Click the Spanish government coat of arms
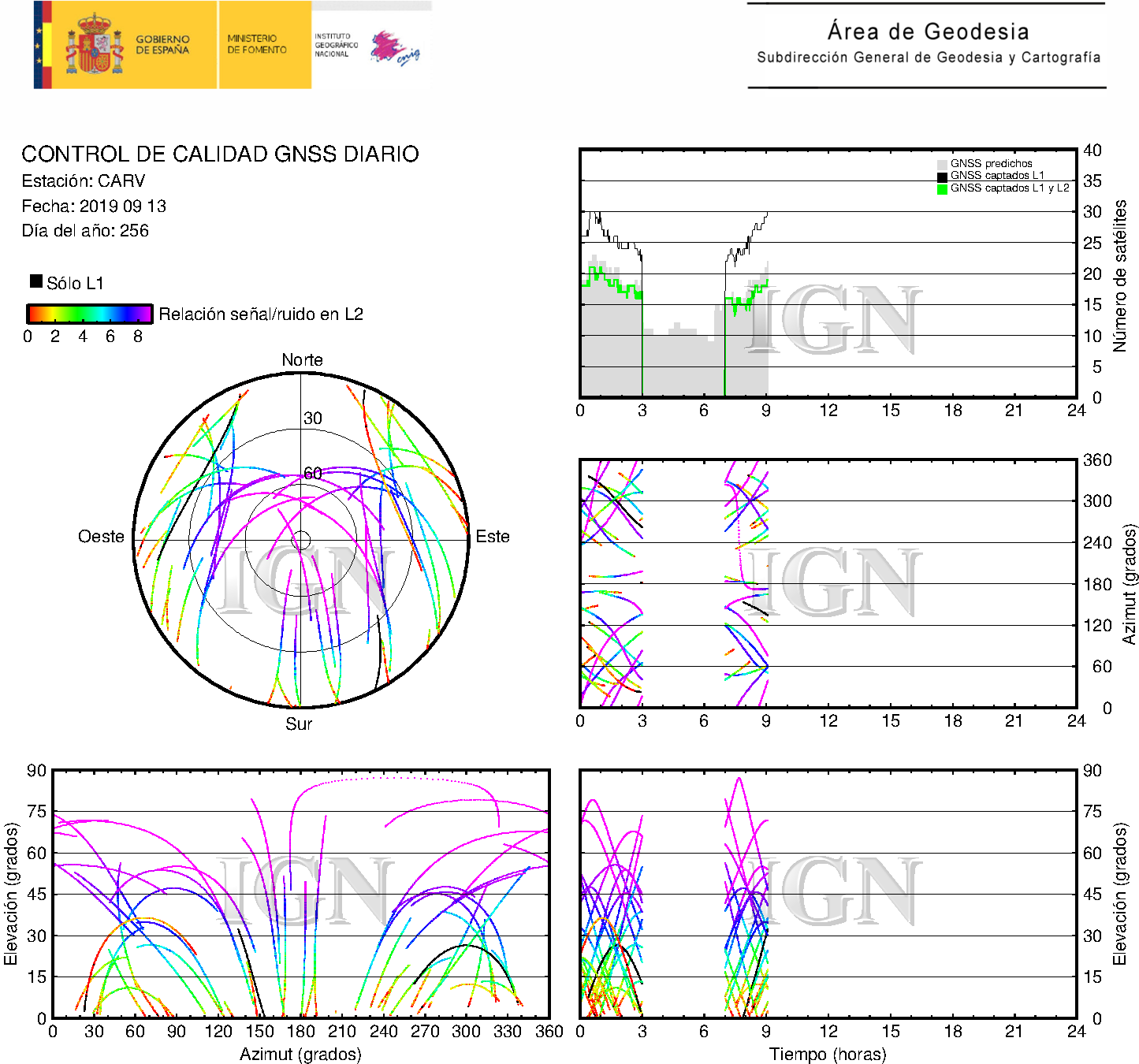 click(x=95, y=44)
